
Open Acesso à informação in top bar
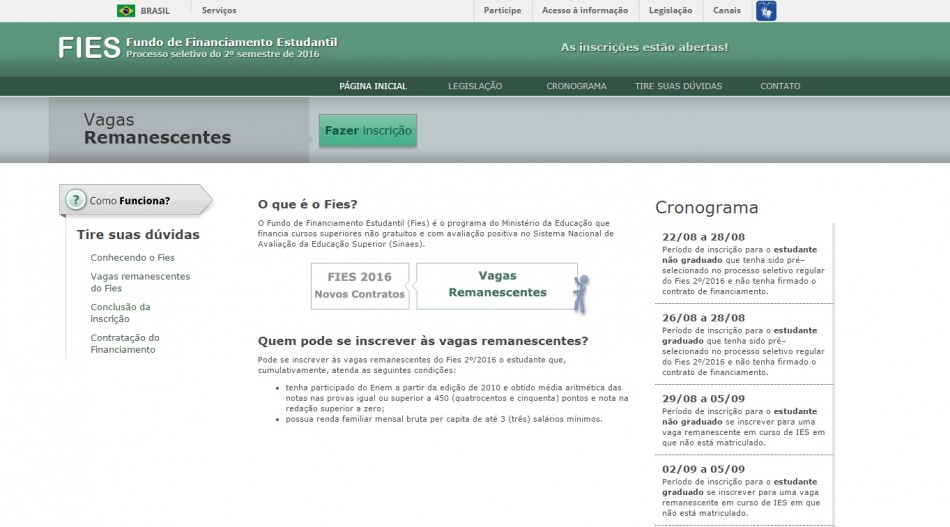[585, 10]
